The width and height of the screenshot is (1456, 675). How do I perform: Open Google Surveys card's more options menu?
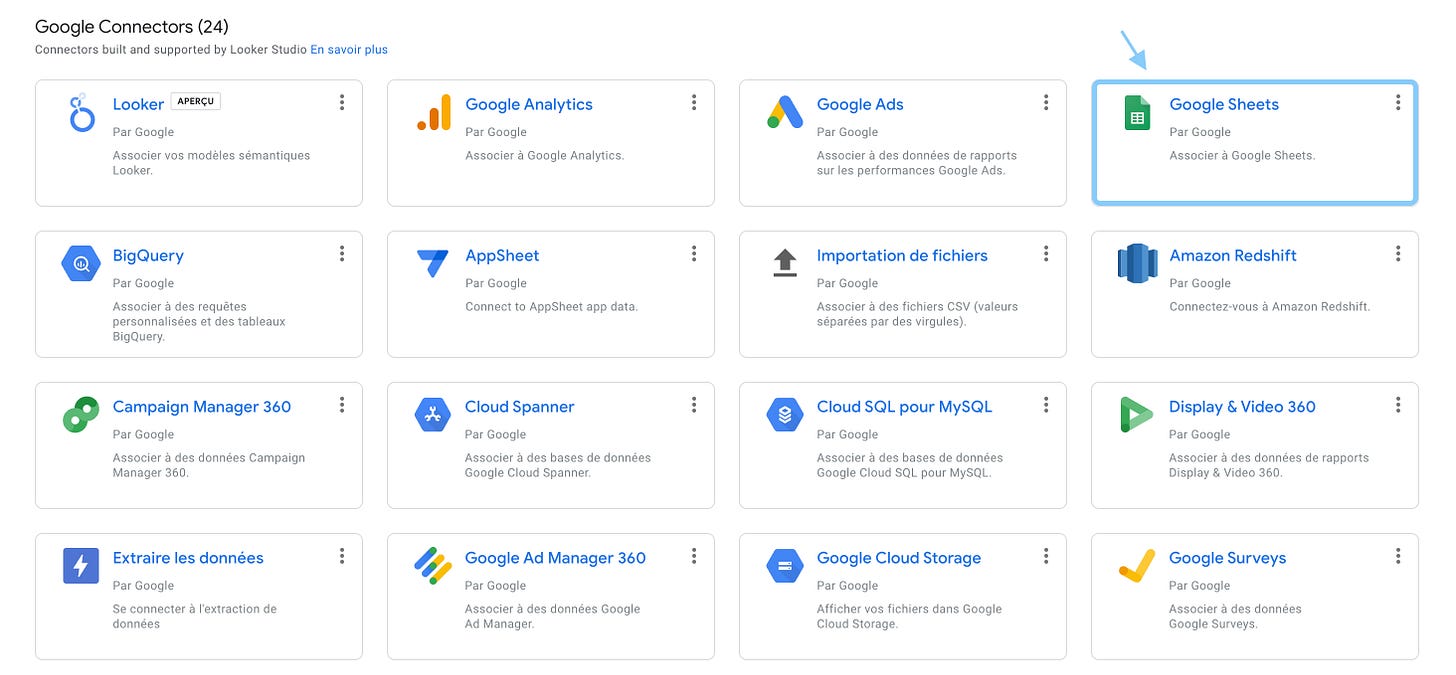coord(1398,556)
